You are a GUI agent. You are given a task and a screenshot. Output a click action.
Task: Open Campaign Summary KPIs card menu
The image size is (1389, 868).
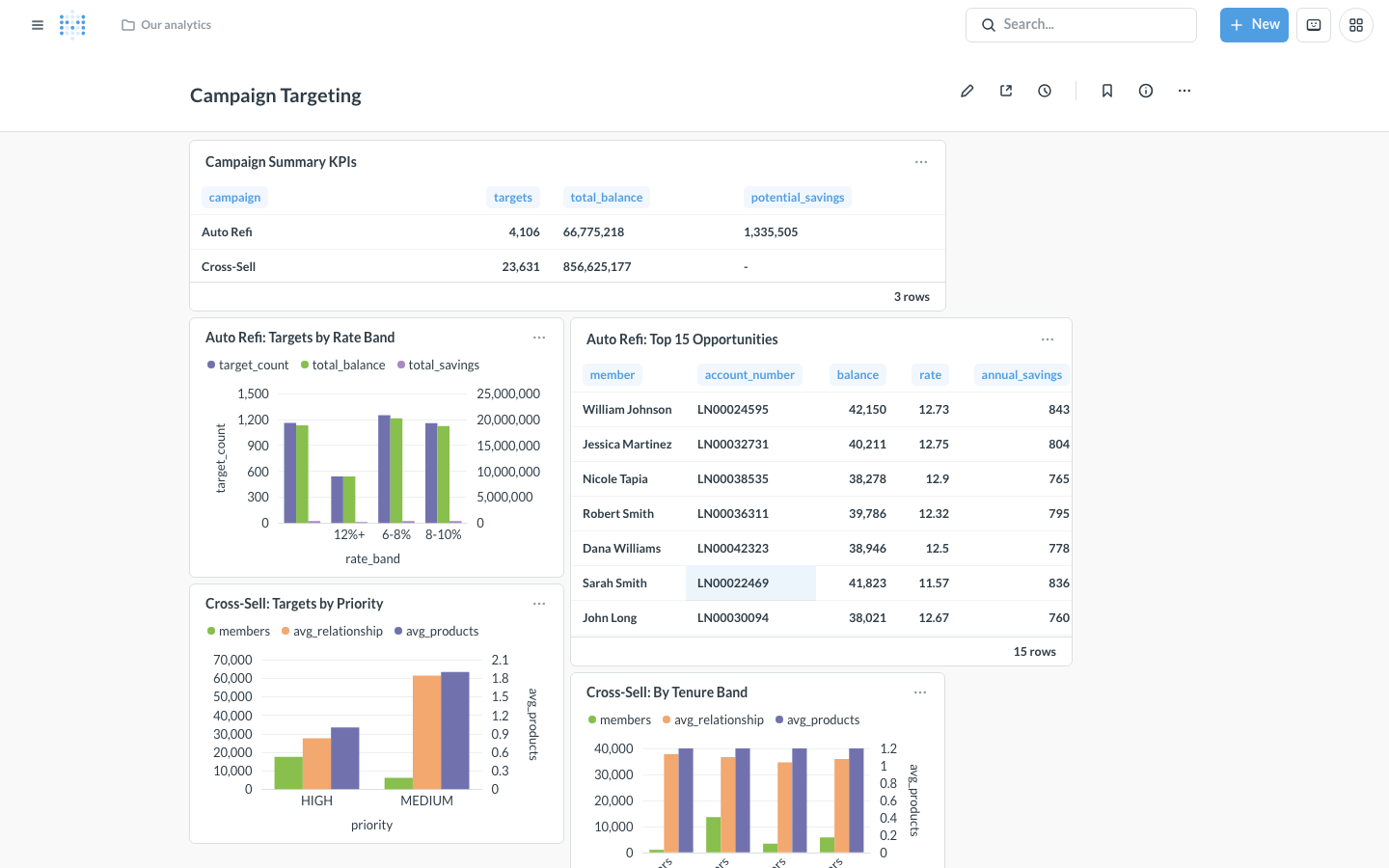click(x=921, y=162)
